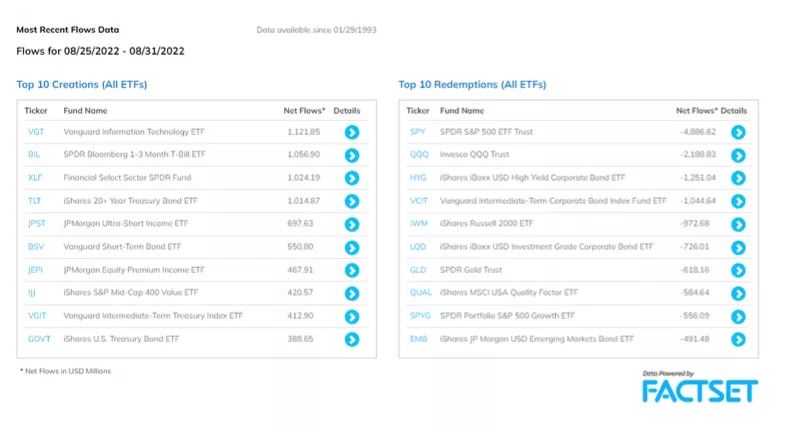Open details arrow for HYG row
The image size is (800, 432).
(x=738, y=178)
